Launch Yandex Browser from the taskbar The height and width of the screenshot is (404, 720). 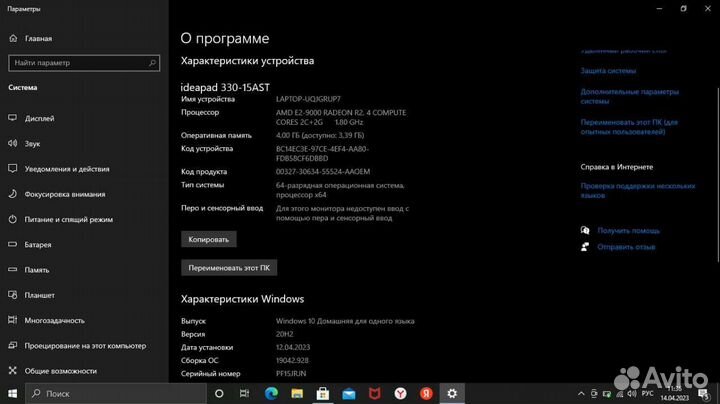400,393
